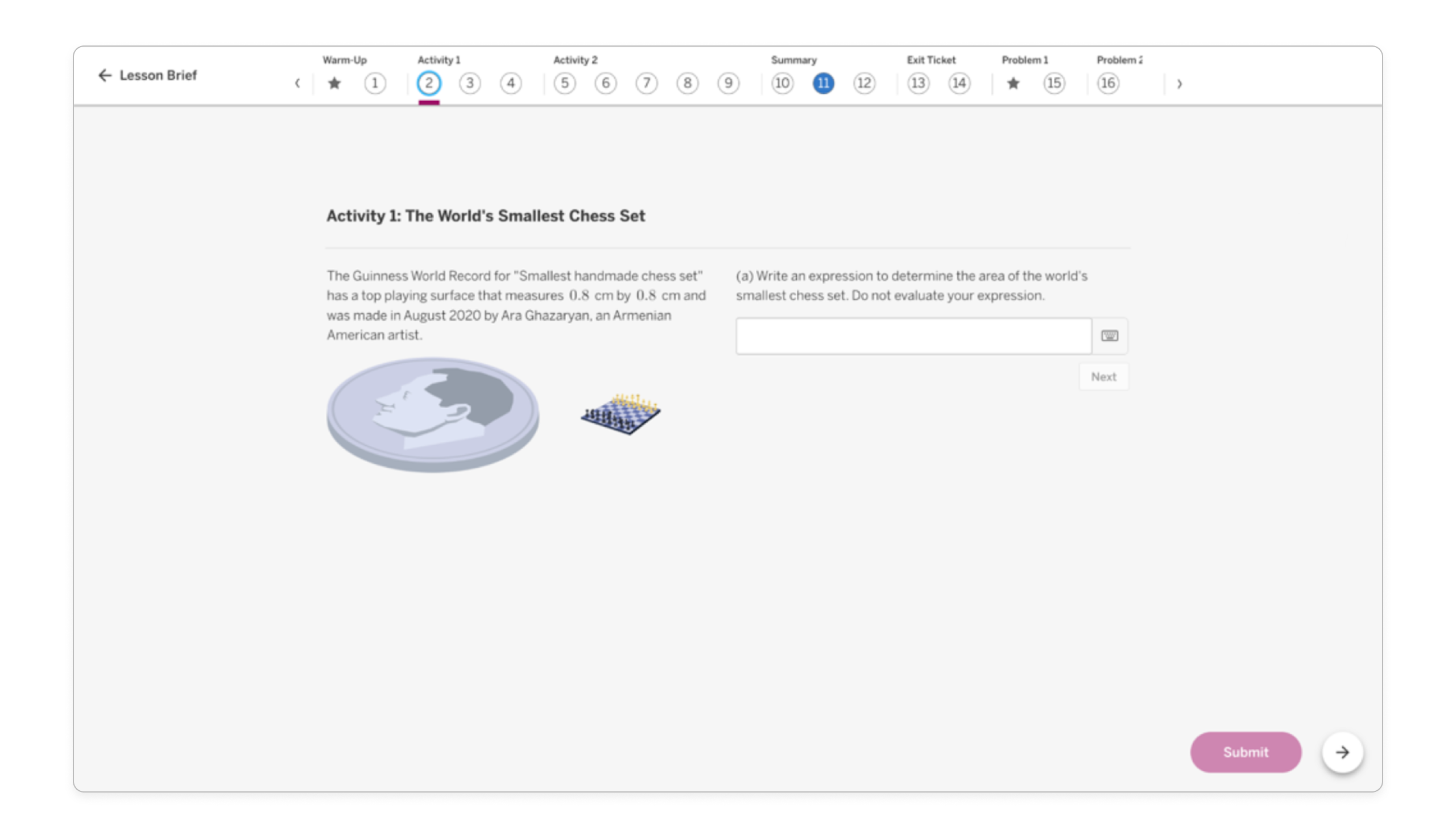Open the Warm-Up star slide
Screen dimensions: 1456x838
tap(334, 84)
